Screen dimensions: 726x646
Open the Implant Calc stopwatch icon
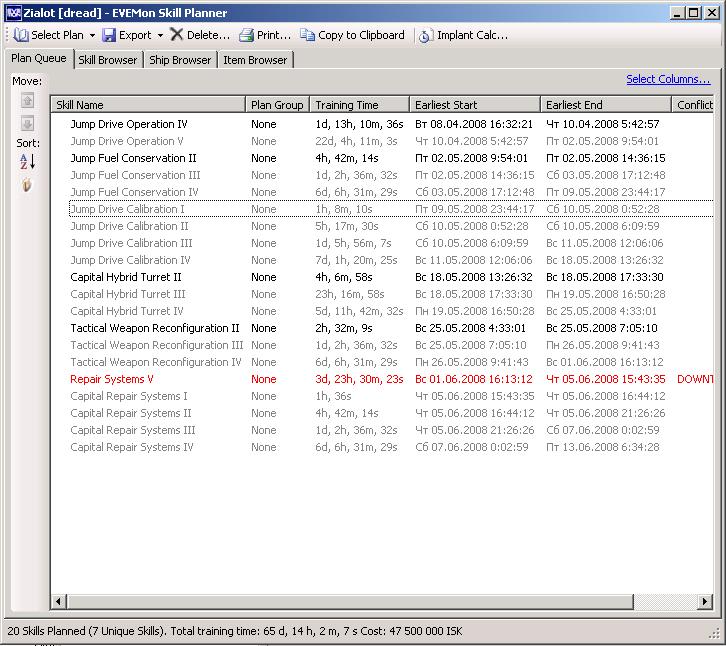[x=426, y=36]
